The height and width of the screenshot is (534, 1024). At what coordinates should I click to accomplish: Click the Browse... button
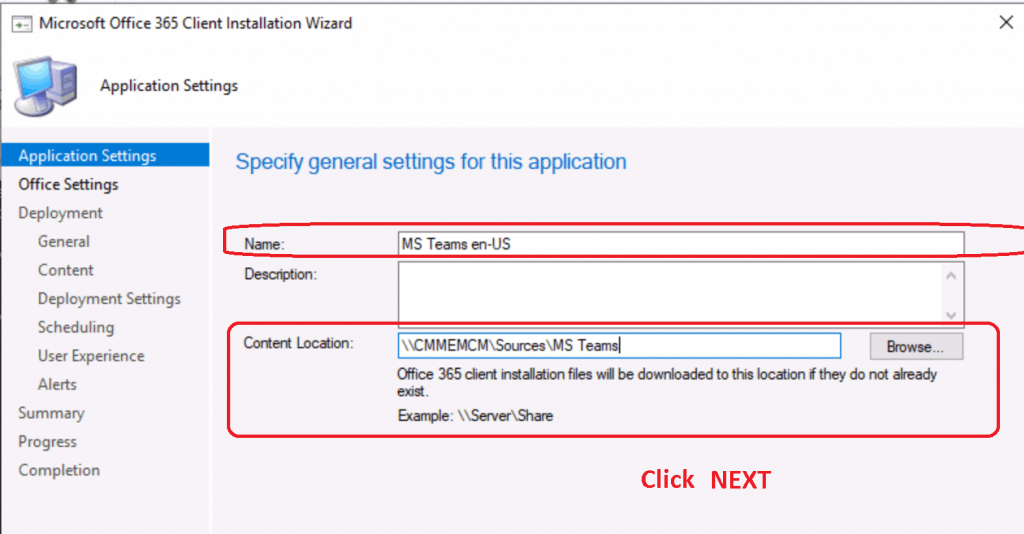(916, 347)
